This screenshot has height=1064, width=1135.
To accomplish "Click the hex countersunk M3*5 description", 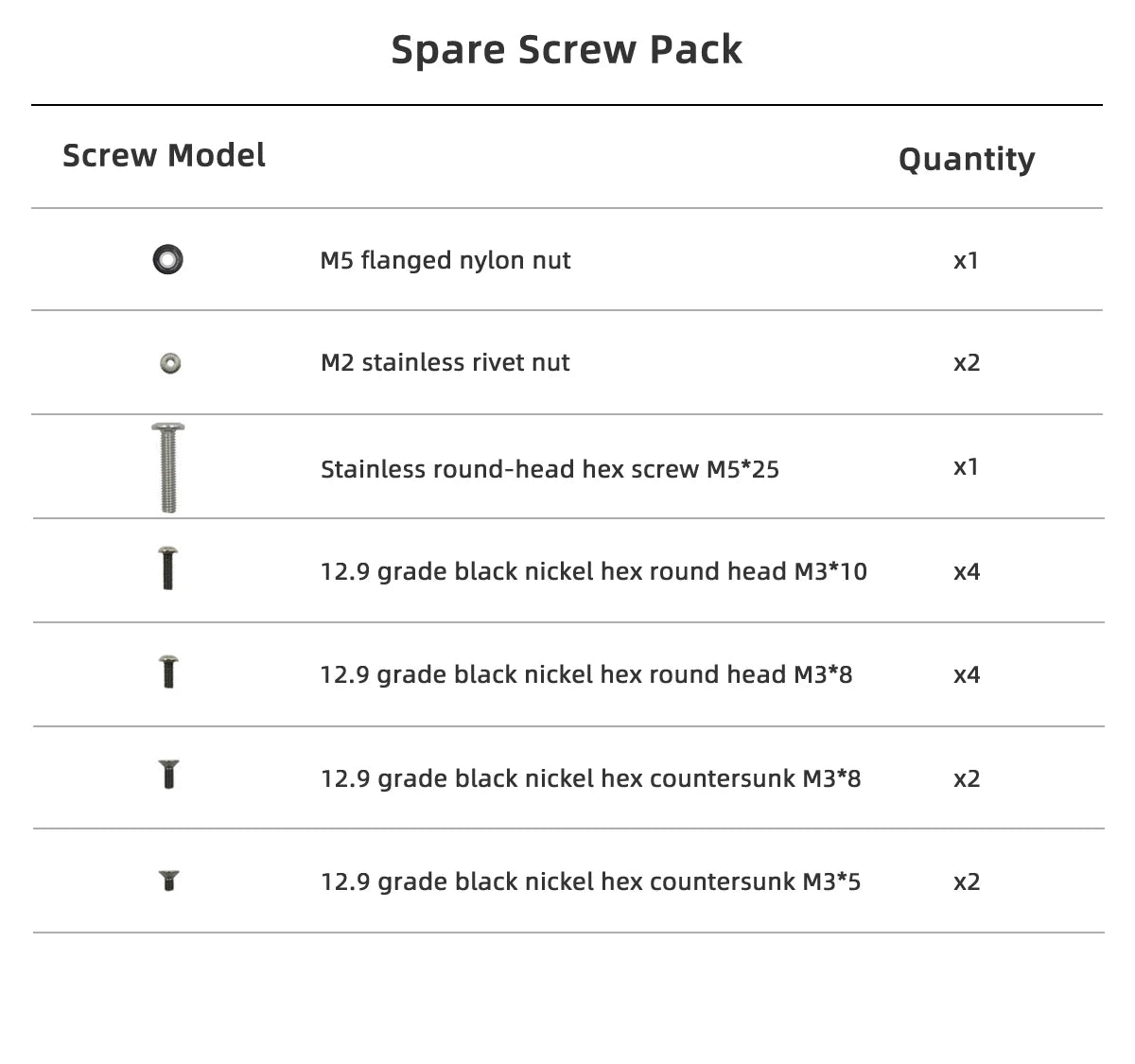I will point(590,881).
